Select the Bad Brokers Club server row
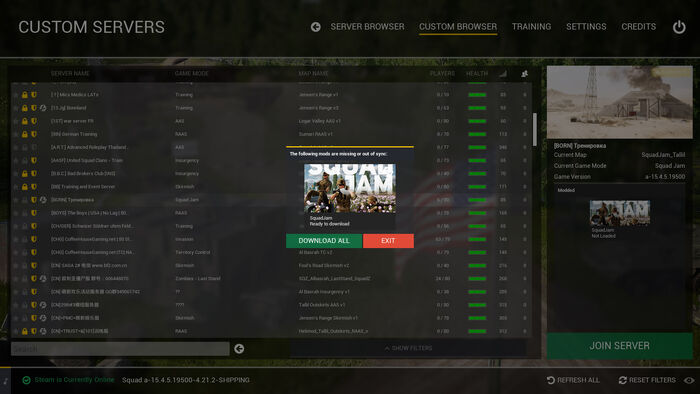 pyautogui.click(x=271, y=174)
